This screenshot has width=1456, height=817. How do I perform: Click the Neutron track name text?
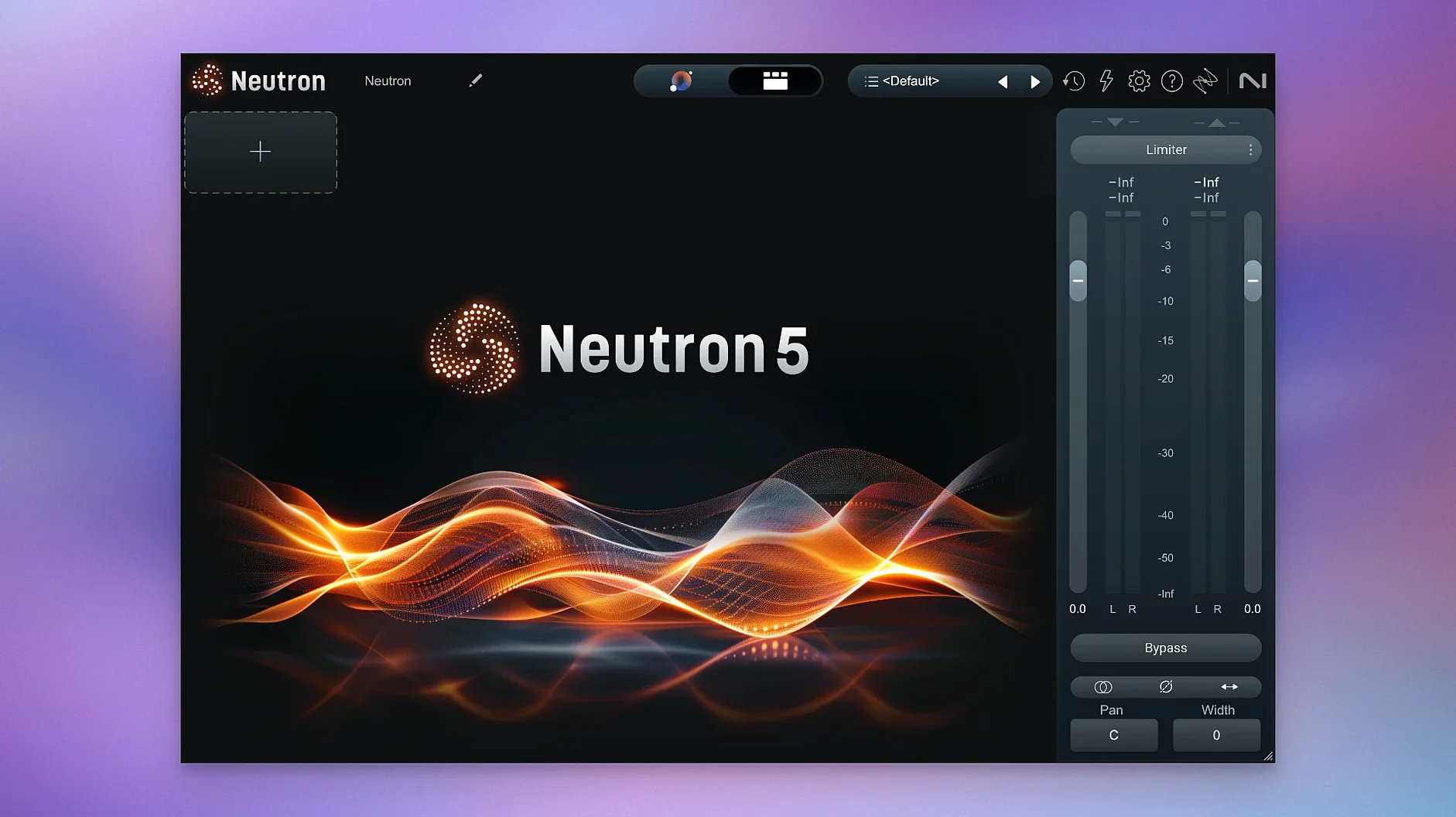pos(388,80)
